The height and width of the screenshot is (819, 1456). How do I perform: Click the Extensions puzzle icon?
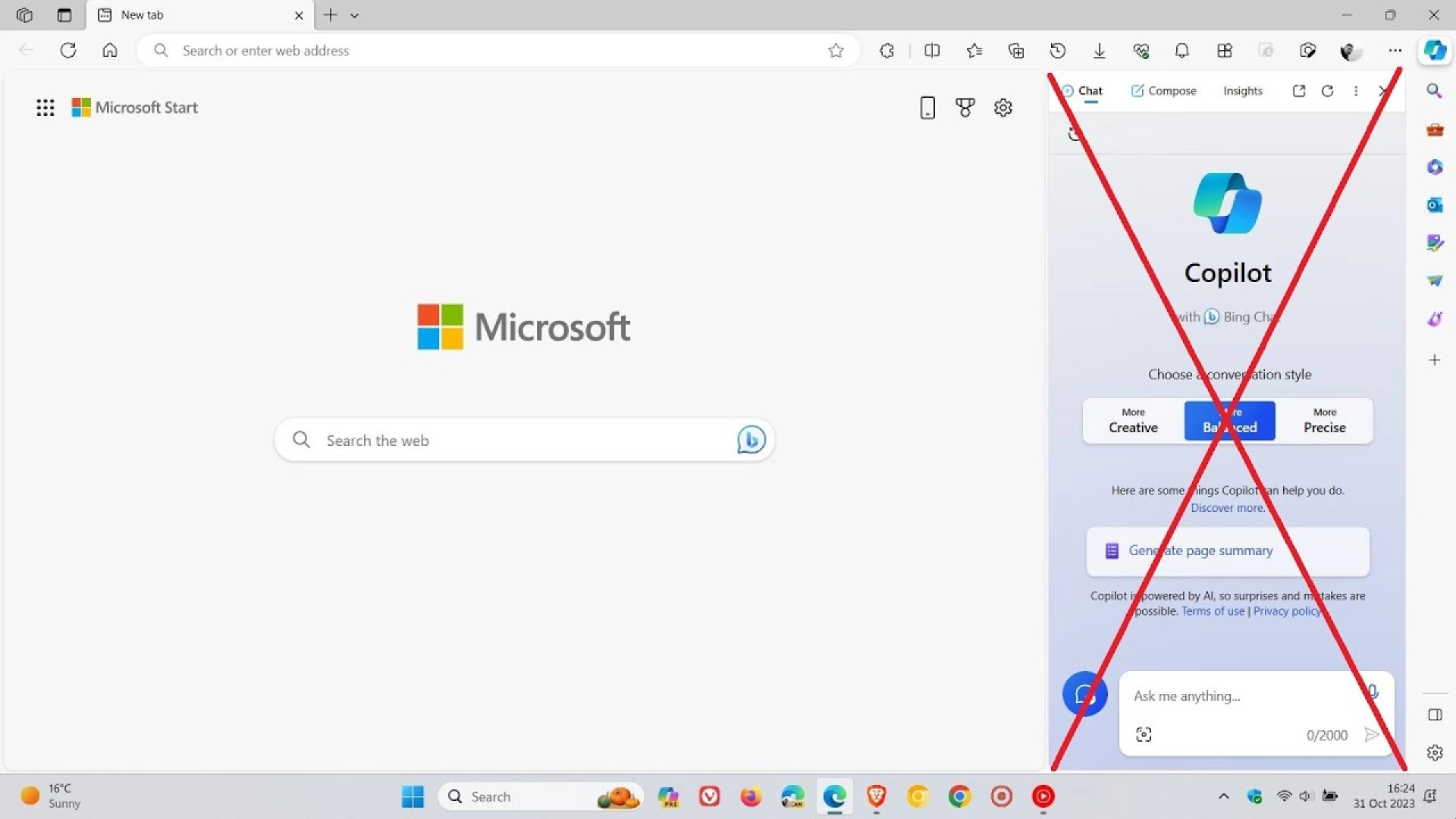coord(886,51)
